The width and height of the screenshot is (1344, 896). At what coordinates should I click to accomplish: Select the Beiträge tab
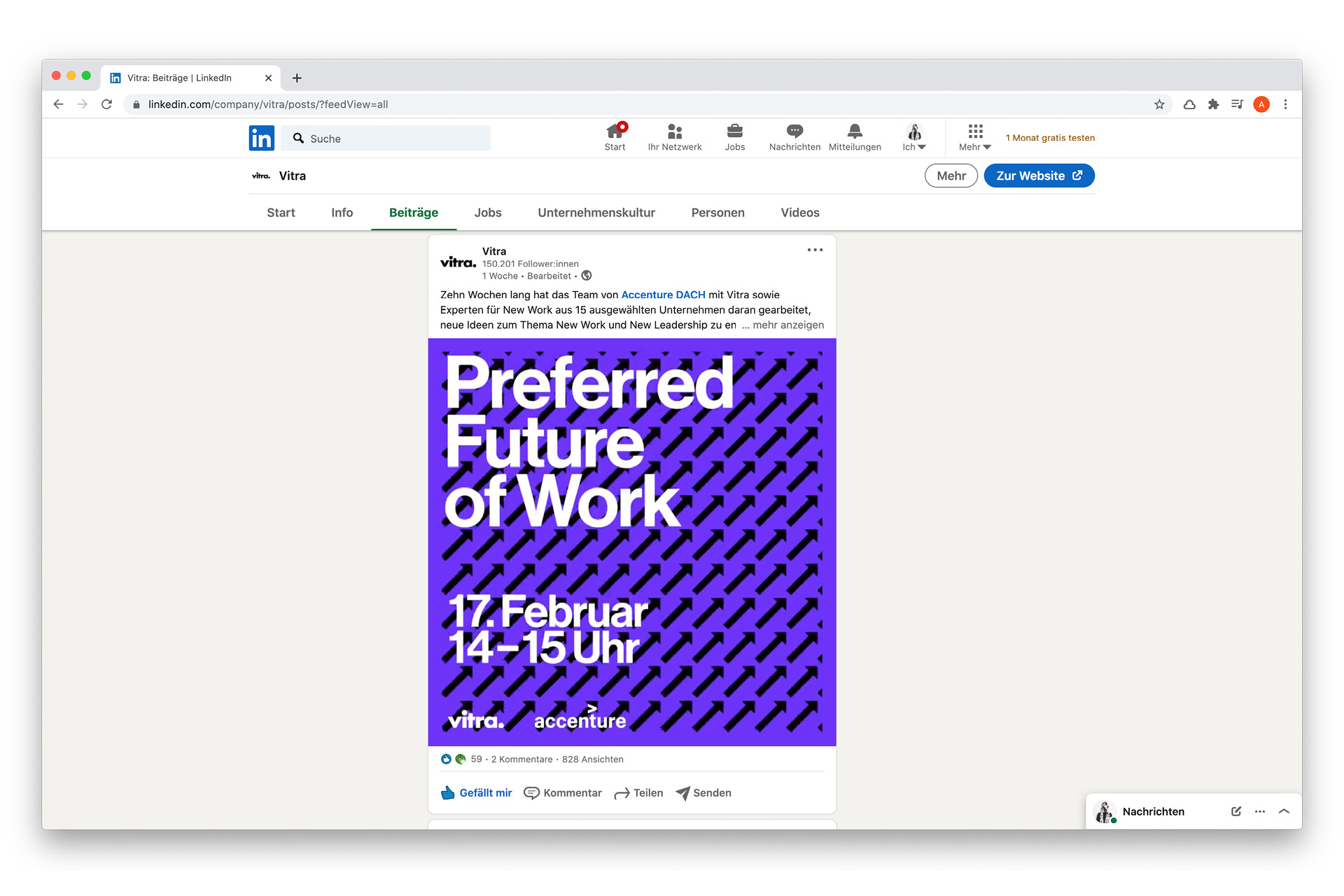(414, 213)
